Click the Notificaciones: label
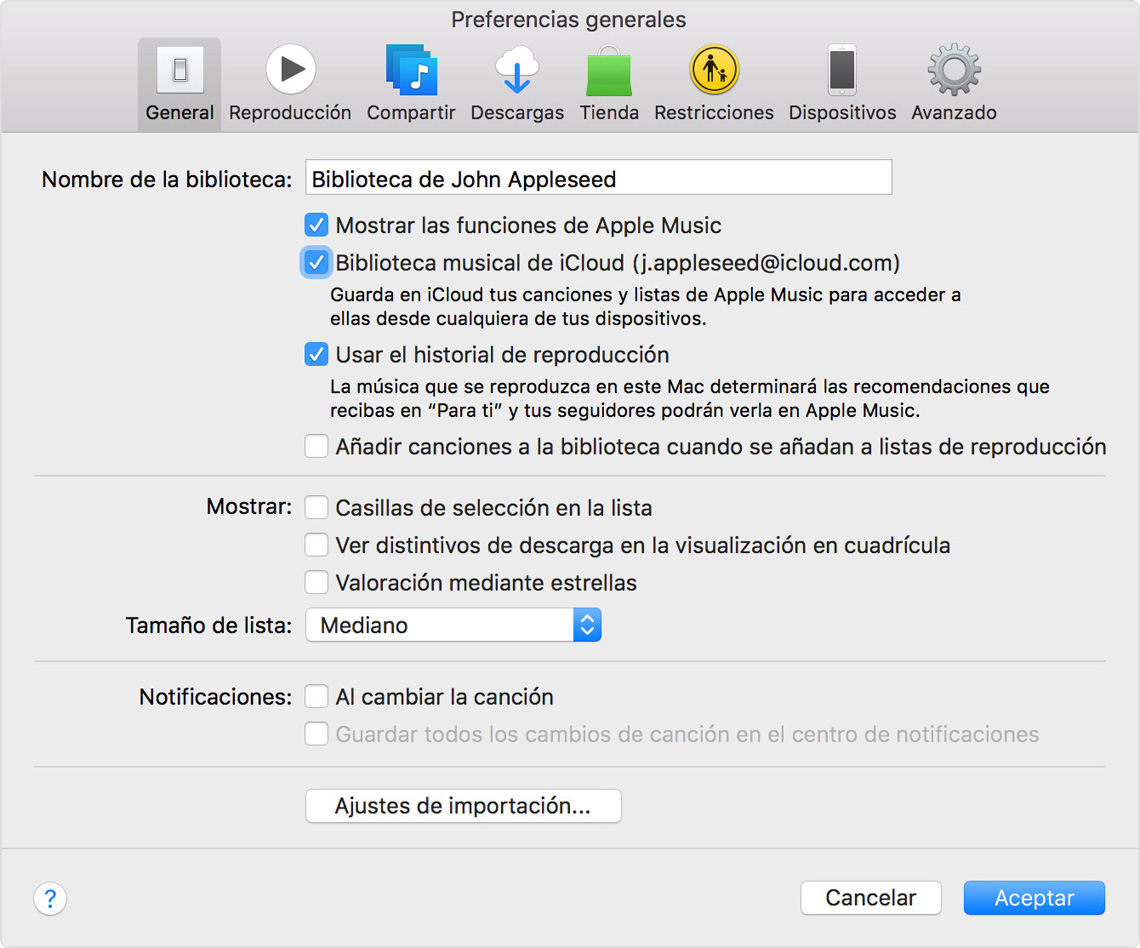Image resolution: width=1140 pixels, height=948 pixels. point(215,697)
